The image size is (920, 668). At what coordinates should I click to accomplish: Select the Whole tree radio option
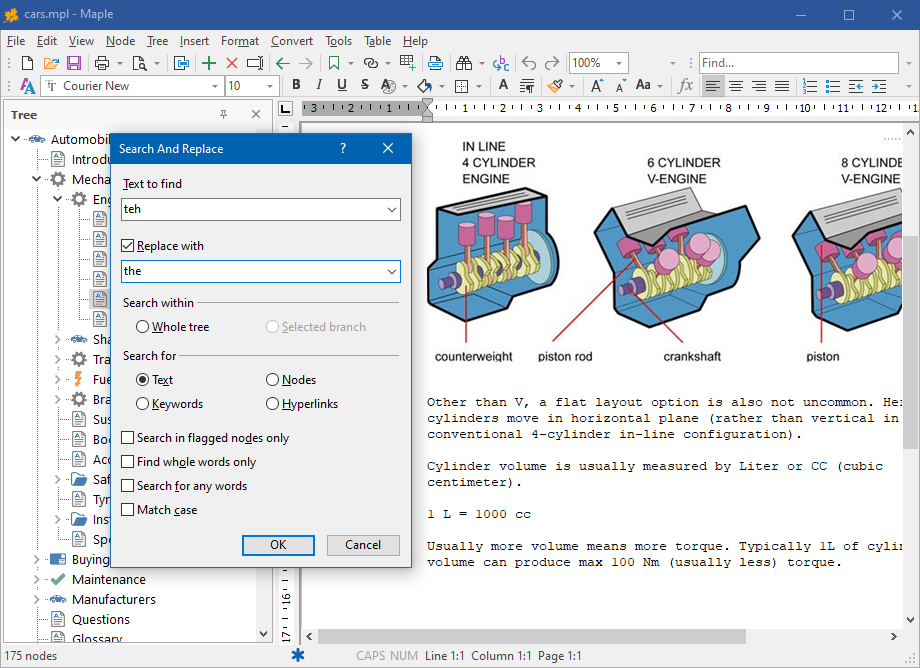142,327
